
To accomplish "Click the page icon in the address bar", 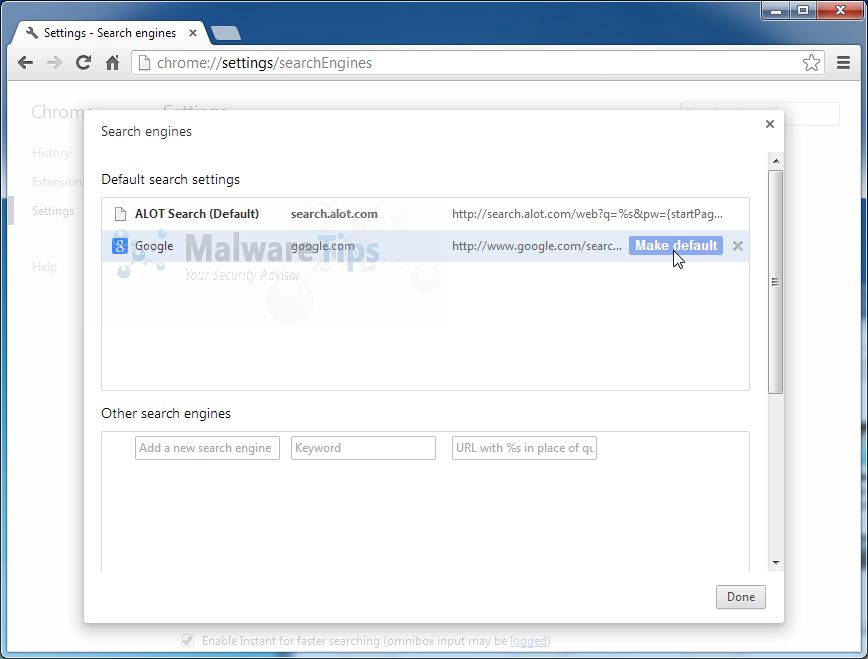I will click(x=144, y=63).
